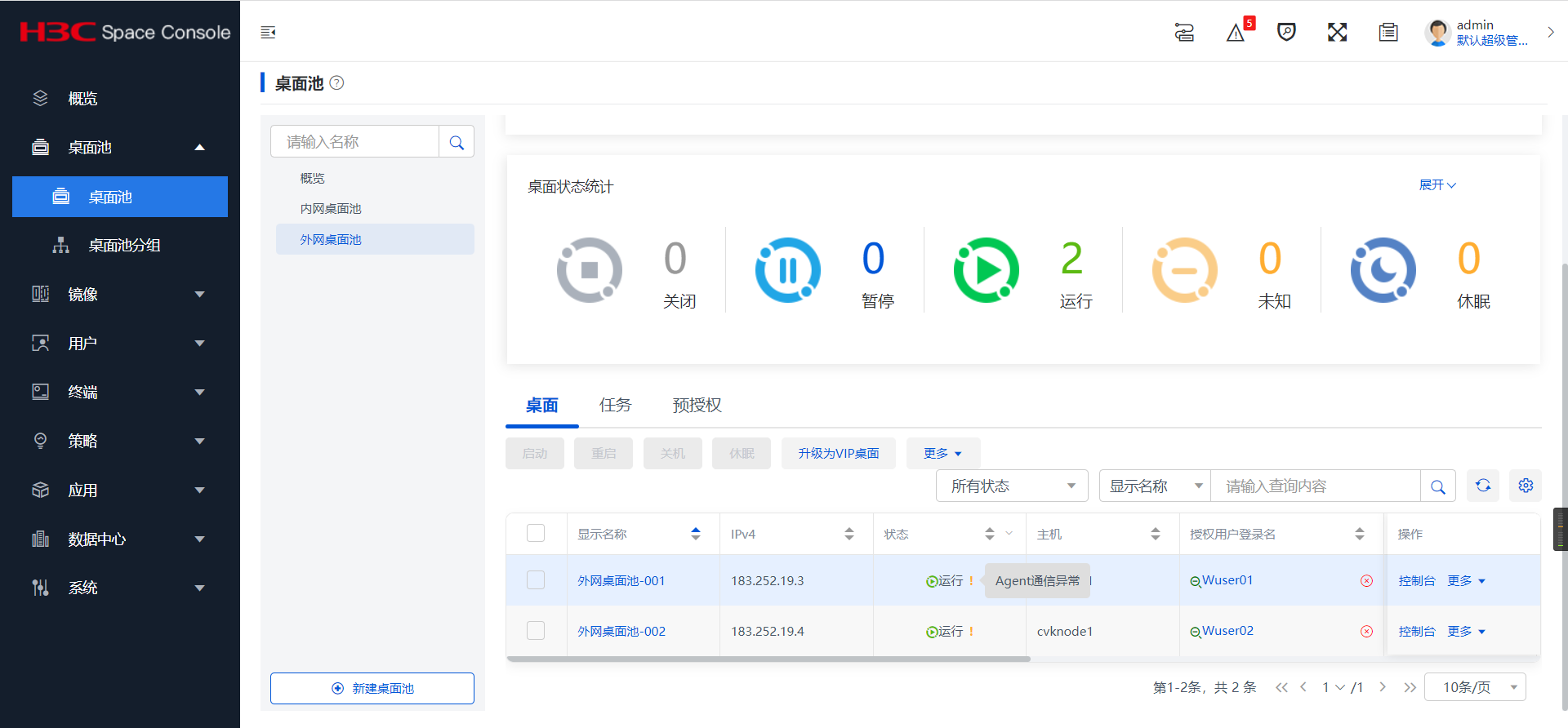Remove authorized user Wuser01 with red X
The width and height of the screenshot is (1568, 728).
1366,581
